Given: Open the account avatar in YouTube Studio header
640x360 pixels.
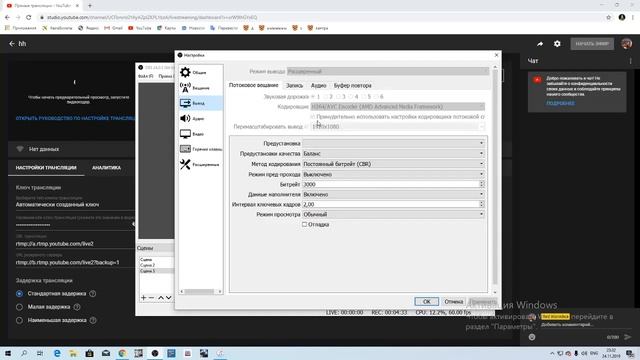Looking at the screenshot, I should [x=627, y=43].
